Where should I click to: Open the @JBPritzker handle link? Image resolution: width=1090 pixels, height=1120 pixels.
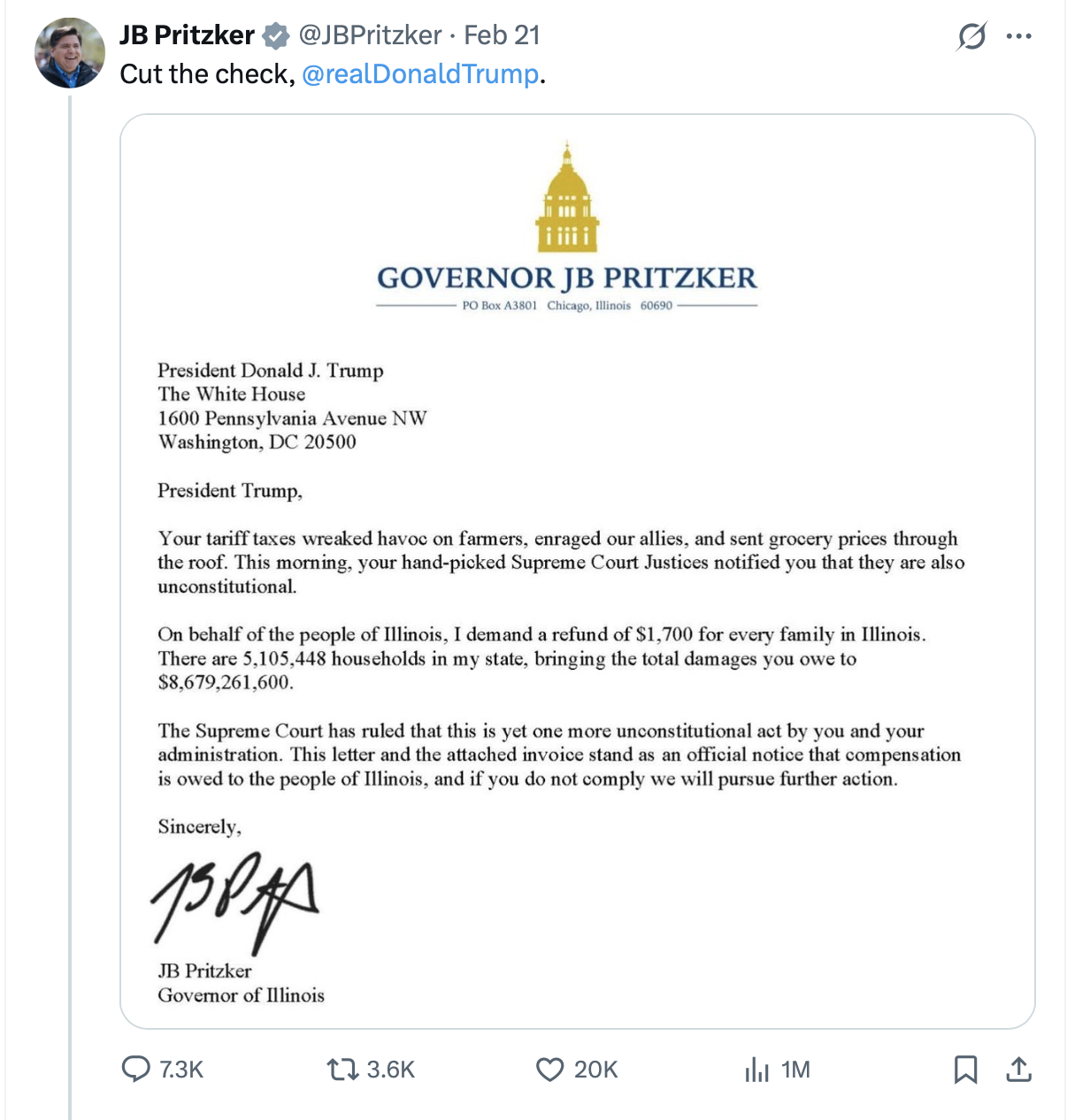point(370,35)
